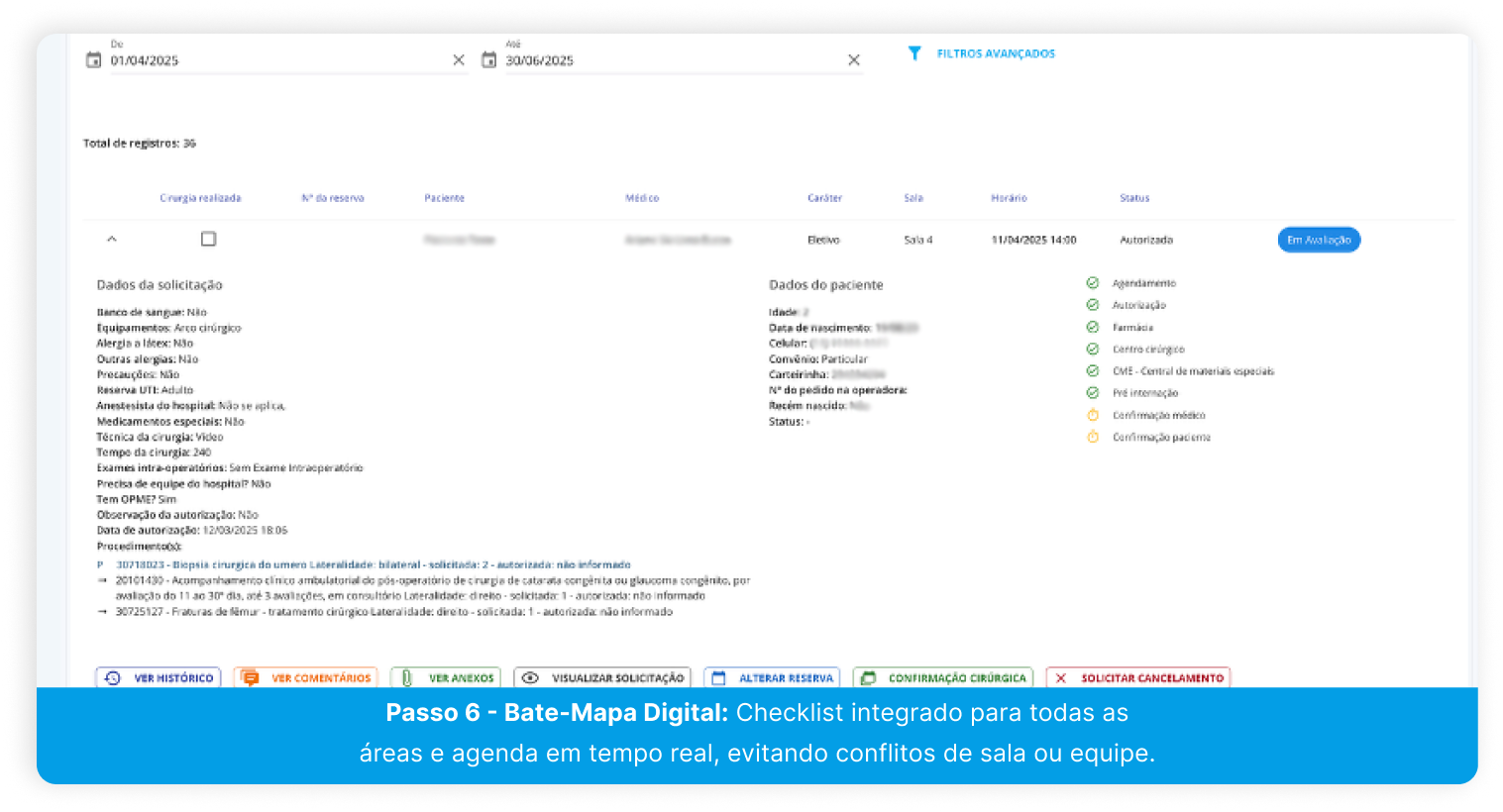The image size is (1503, 812).
Task: Click Confirmação paciente pending clock icon
Action: [1093, 437]
